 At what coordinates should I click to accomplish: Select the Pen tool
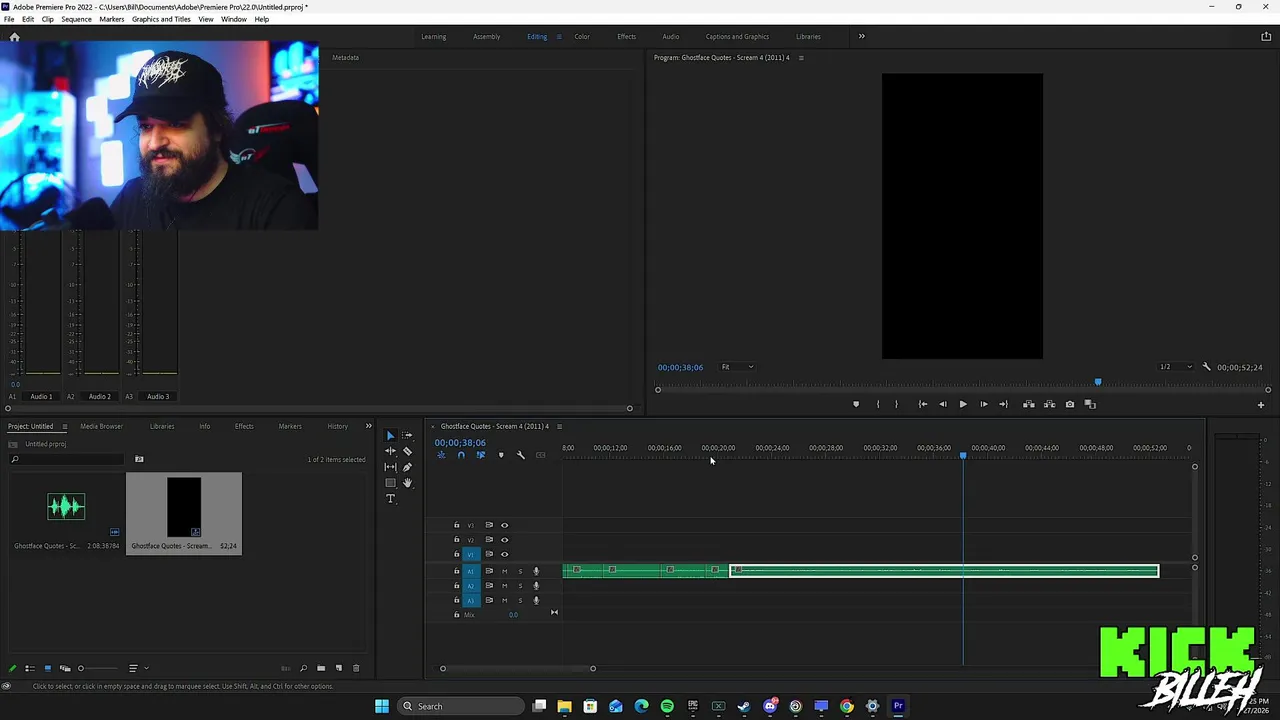[x=407, y=467]
